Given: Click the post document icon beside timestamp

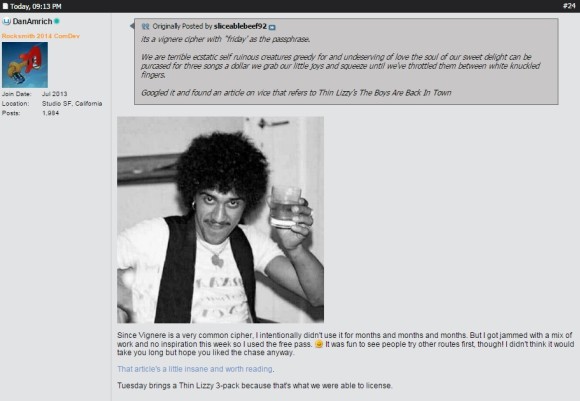Looking at the screenshot, I should click(5, 6).
